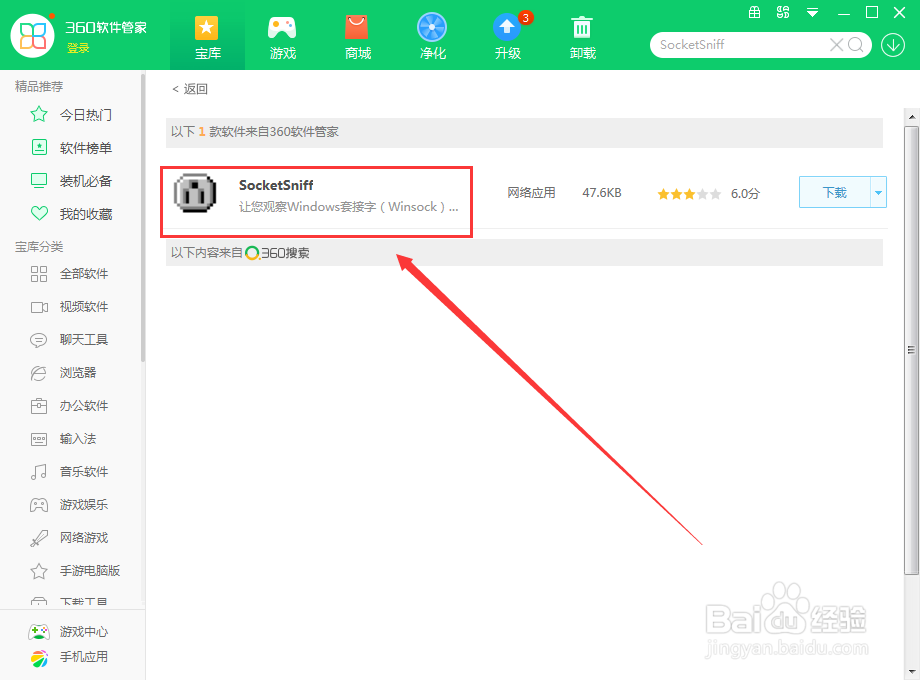Select 视频软件 category
This screenshot has height=680, width=920.
(x=84, y=306)
